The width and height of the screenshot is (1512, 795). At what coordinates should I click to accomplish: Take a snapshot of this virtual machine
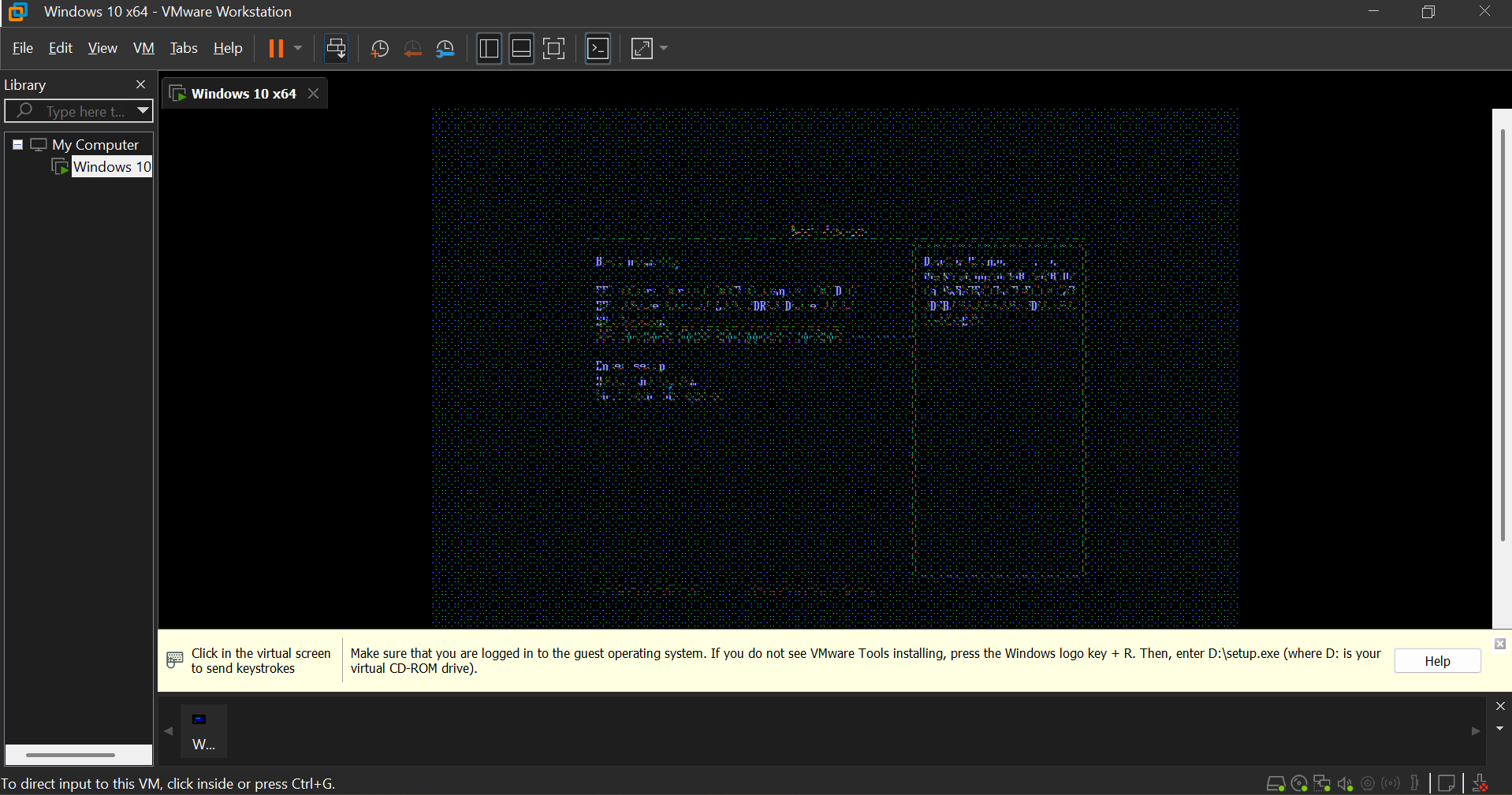[x=380, y=49]
